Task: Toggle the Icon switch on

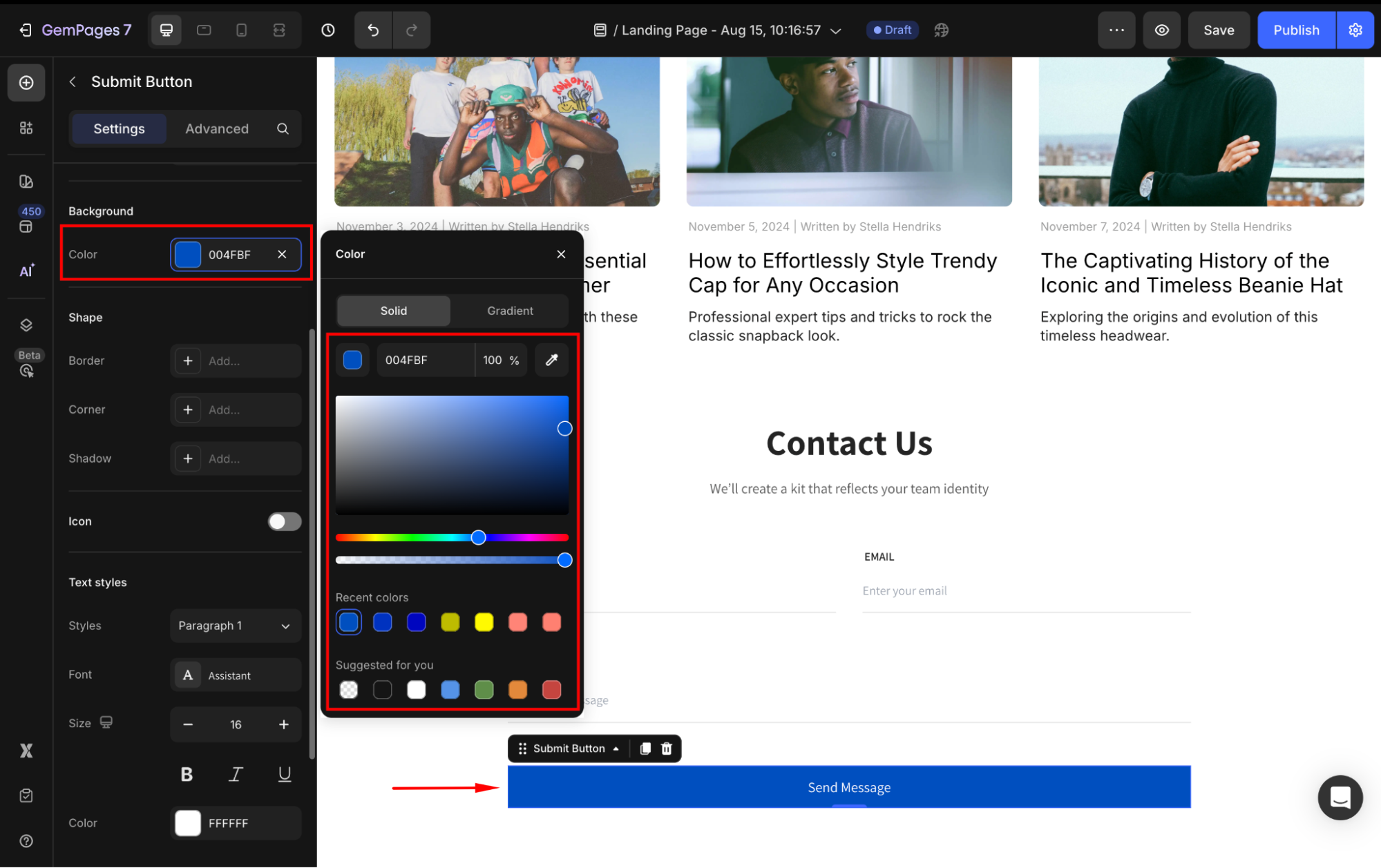Action: (285, 521)
